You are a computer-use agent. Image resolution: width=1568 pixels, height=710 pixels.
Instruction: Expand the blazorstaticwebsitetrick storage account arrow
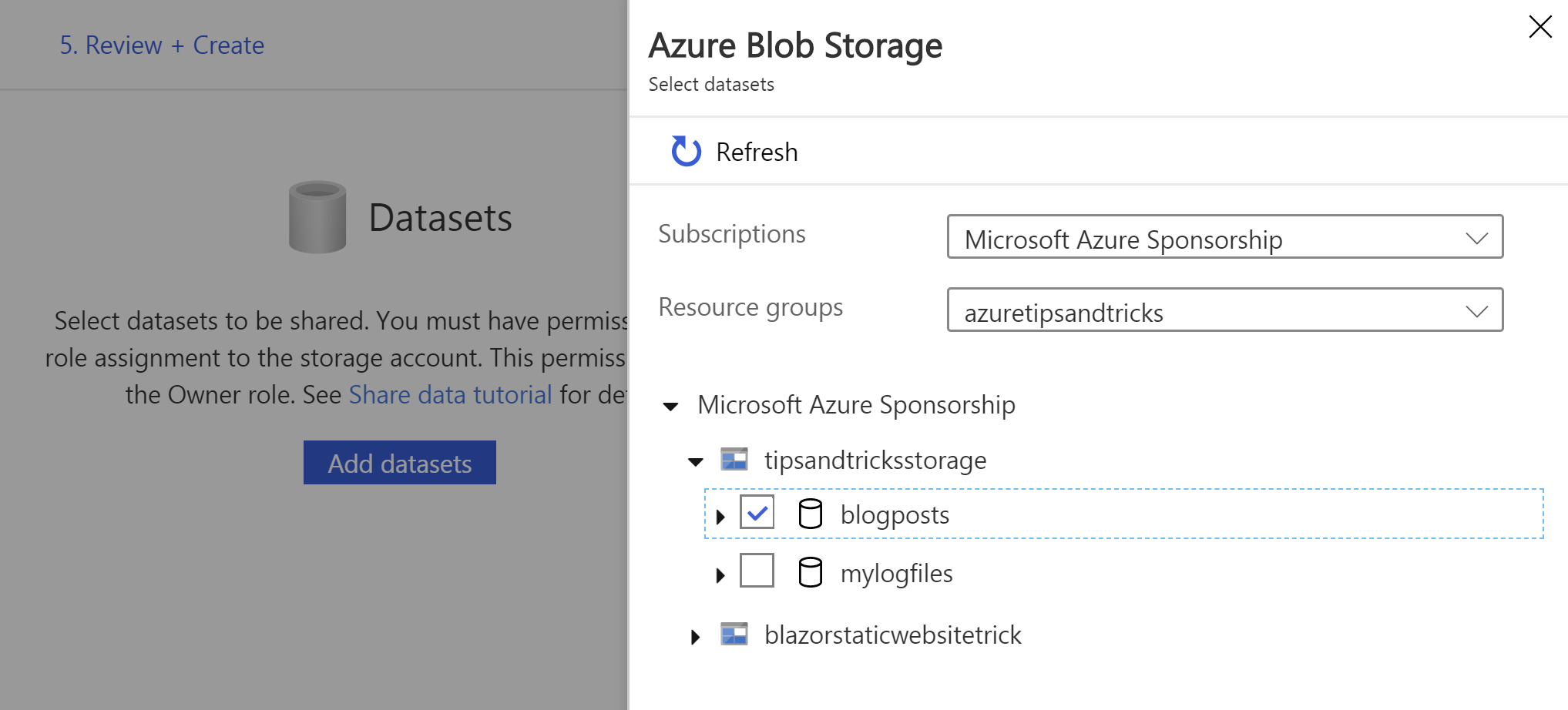(x=696, y=637)
